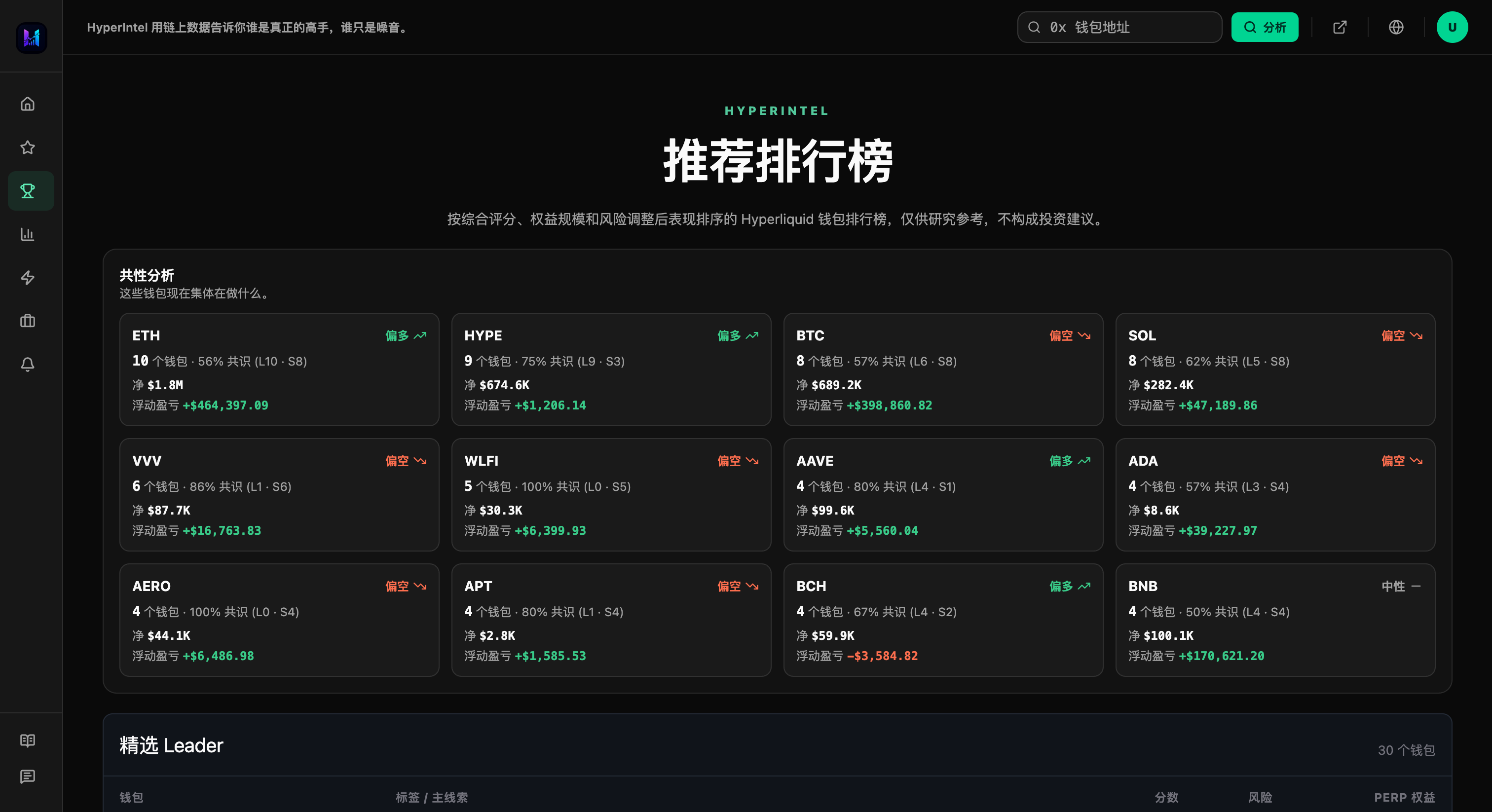Open the bell alerts icon in the sidebar
Viewport: 1492px width, 812px height.
pos(28,364)
